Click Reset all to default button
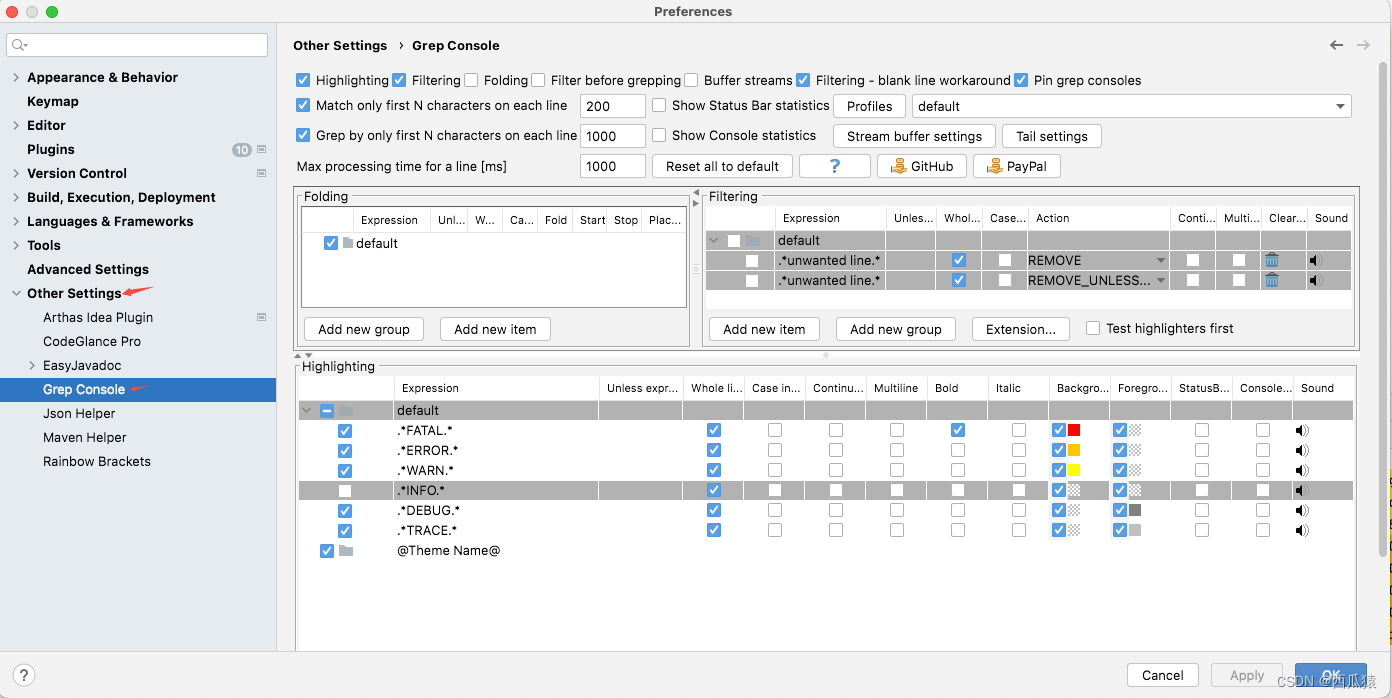This screenshot has width=1392, height=698. tap(722, 166)
